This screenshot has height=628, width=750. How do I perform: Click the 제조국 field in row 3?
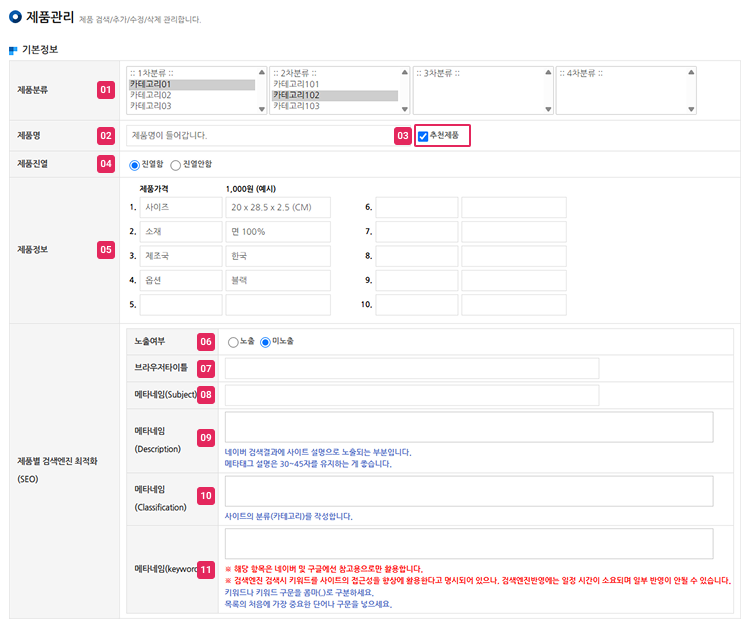tap(181, 256)
